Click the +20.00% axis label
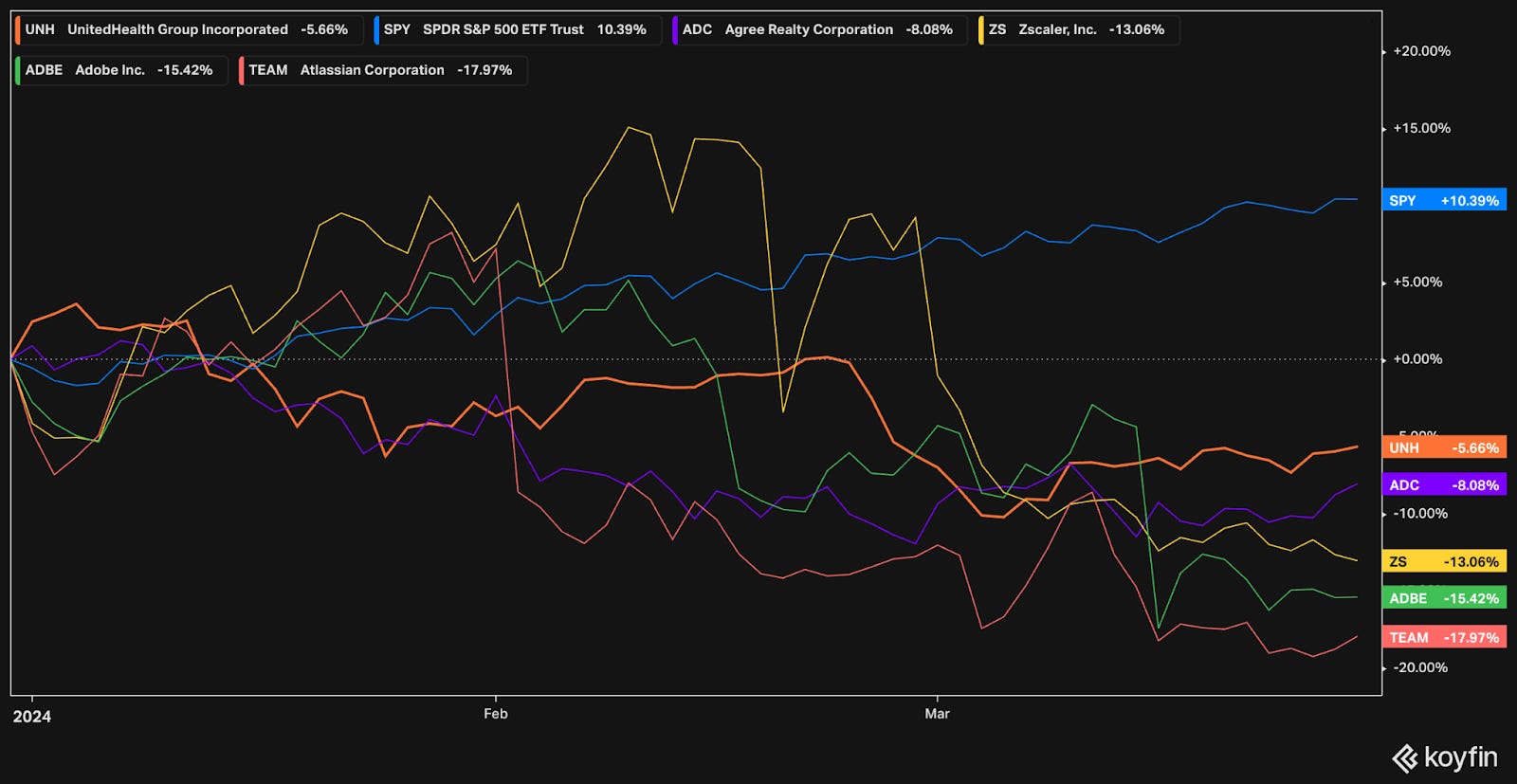Screen dimensions: 1517x784 [1421, 51]
